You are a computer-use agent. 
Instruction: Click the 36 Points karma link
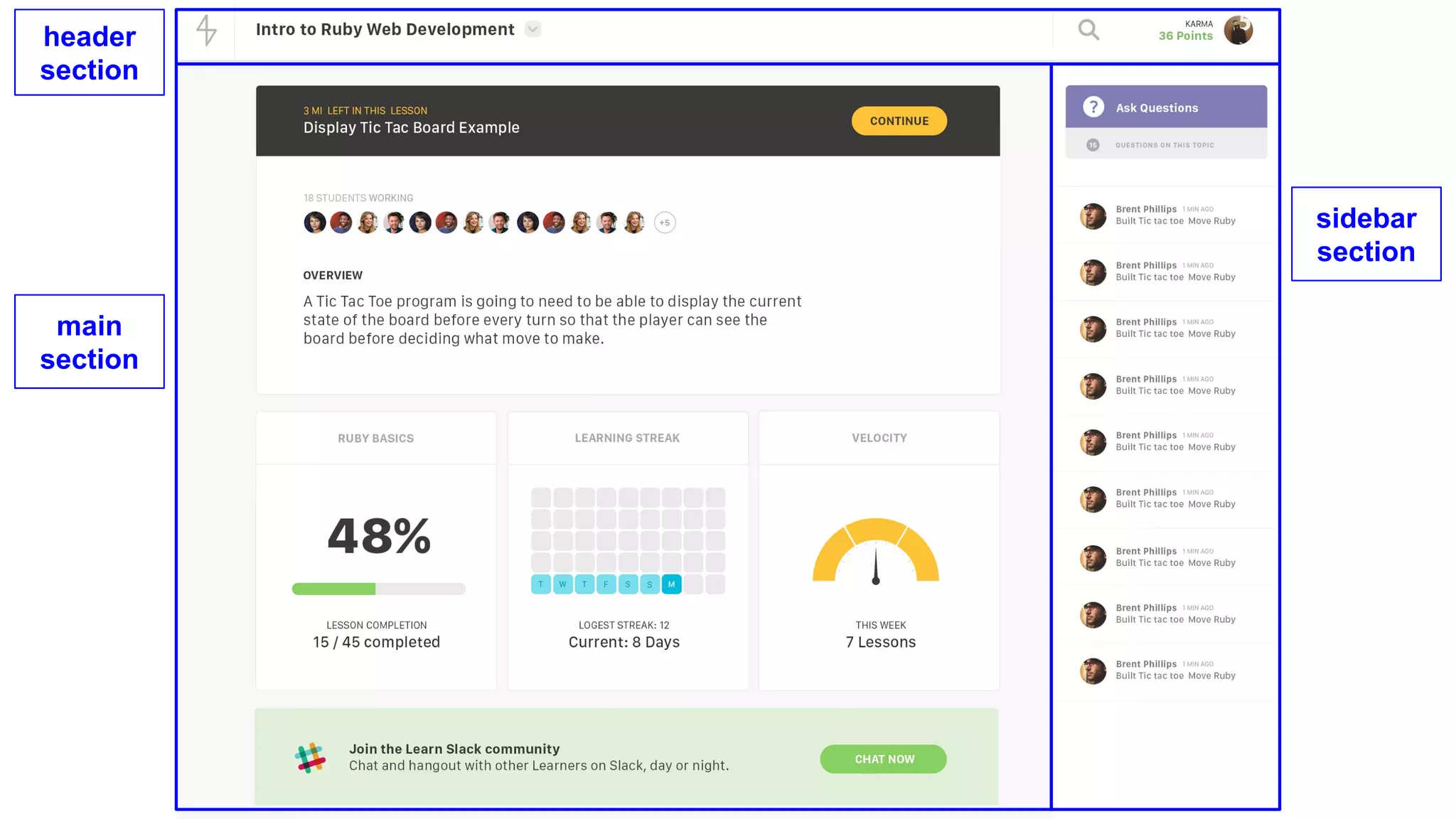click(1185, 36)
